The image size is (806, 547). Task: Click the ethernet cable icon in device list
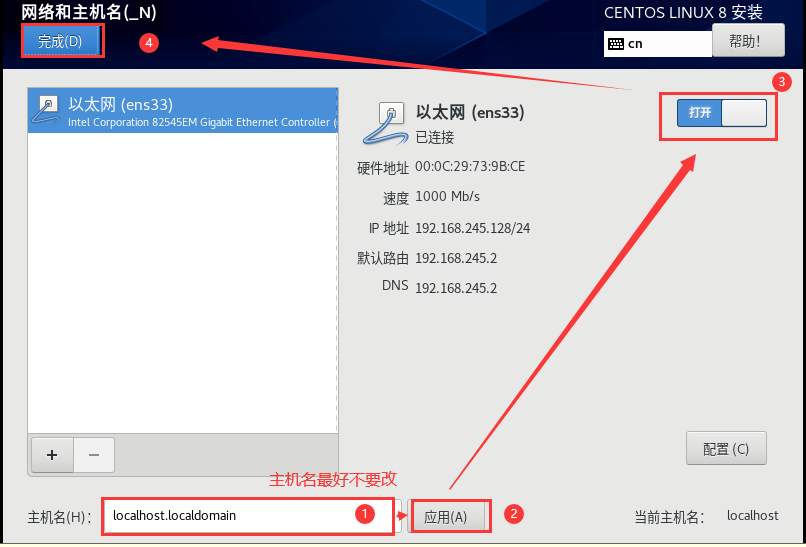click(x=45, y=111)
